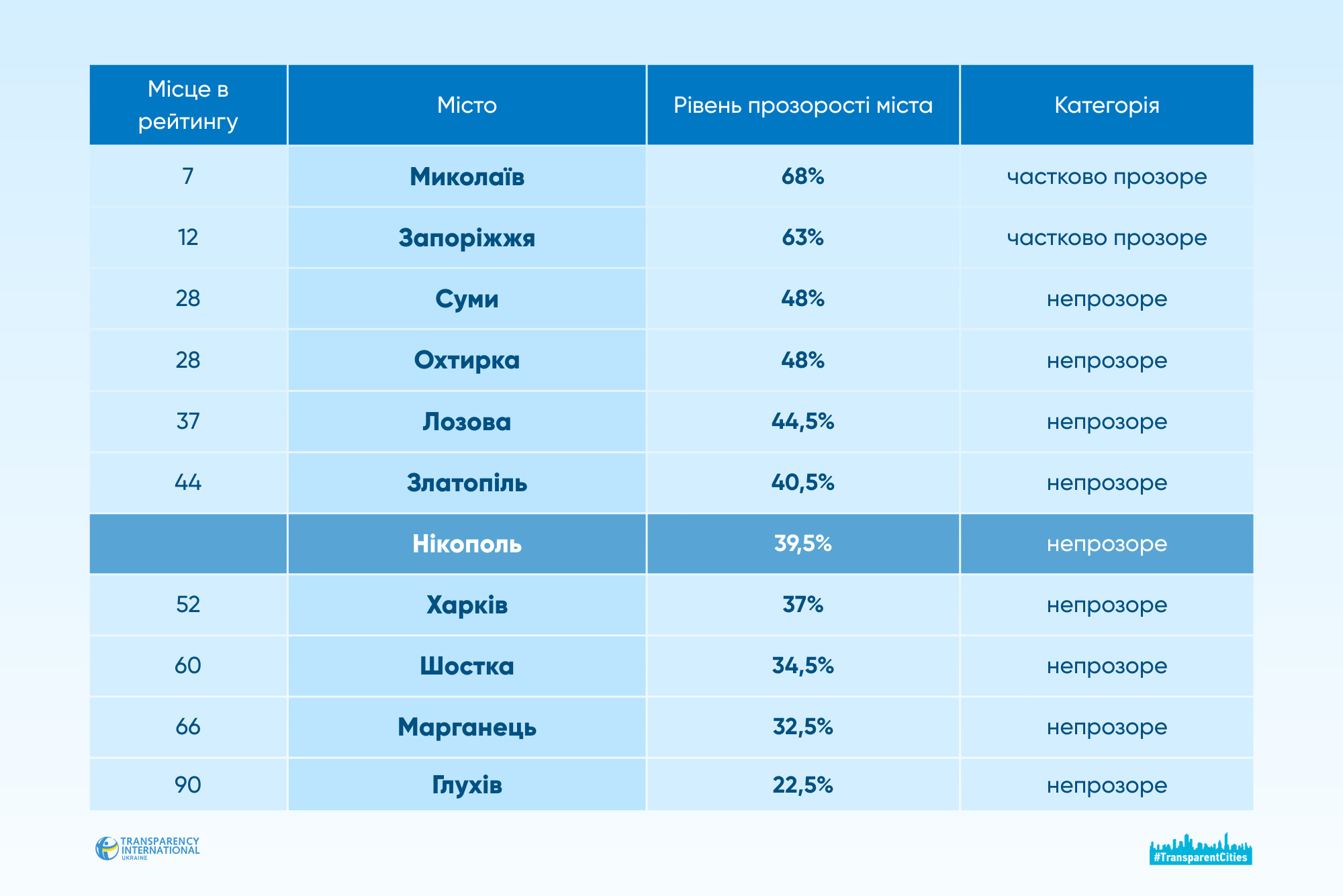Click Нікополь's 39,5% transparency value
Screen dimensions: 1343x896
(802, 544)
